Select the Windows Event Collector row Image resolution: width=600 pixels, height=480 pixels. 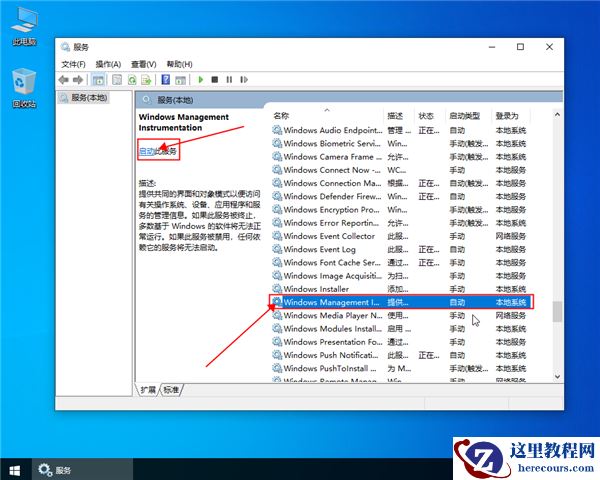tap(401, 236)
